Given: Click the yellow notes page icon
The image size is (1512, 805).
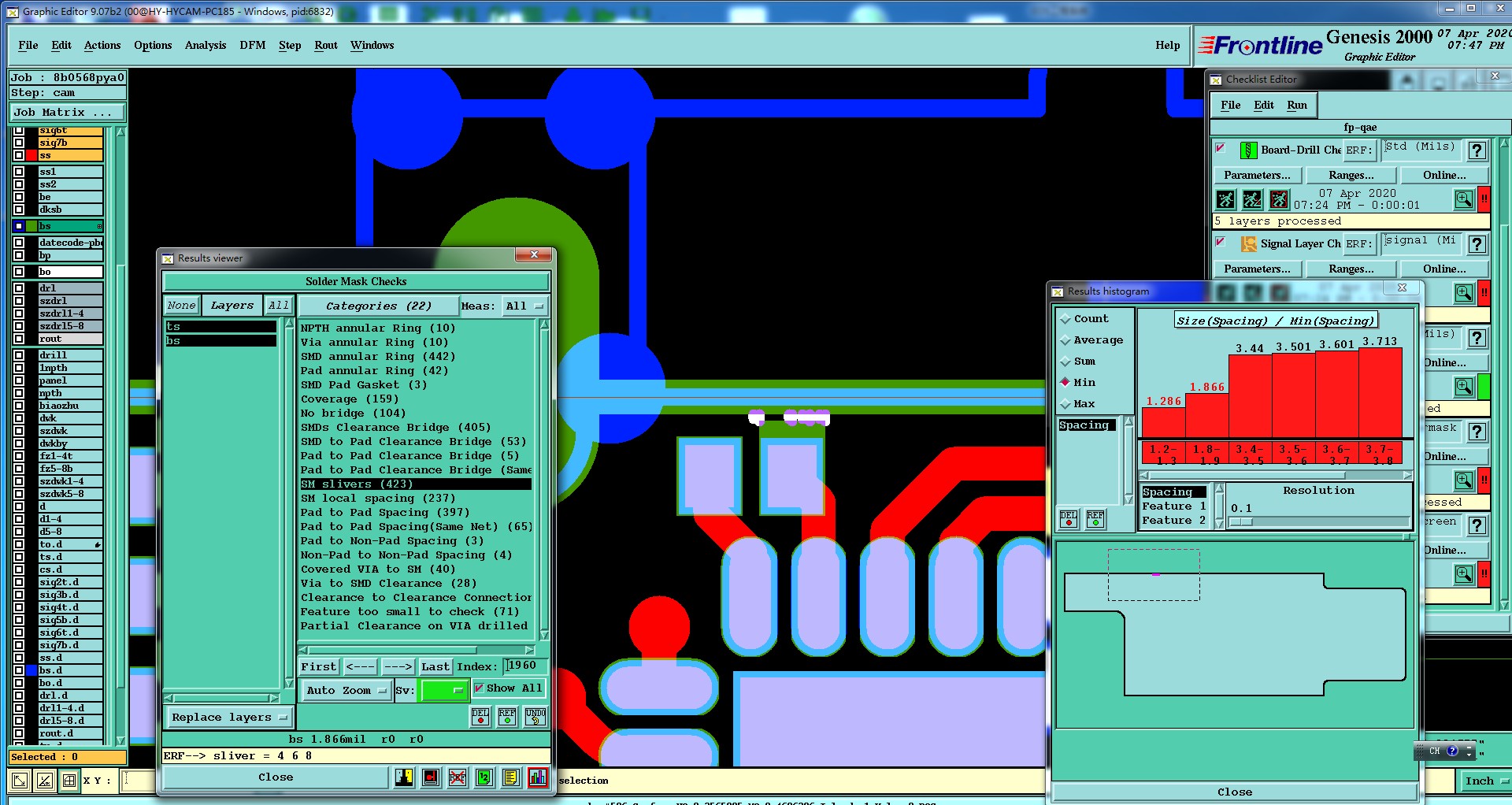Looking at the screenshot, I should (510, 777).
